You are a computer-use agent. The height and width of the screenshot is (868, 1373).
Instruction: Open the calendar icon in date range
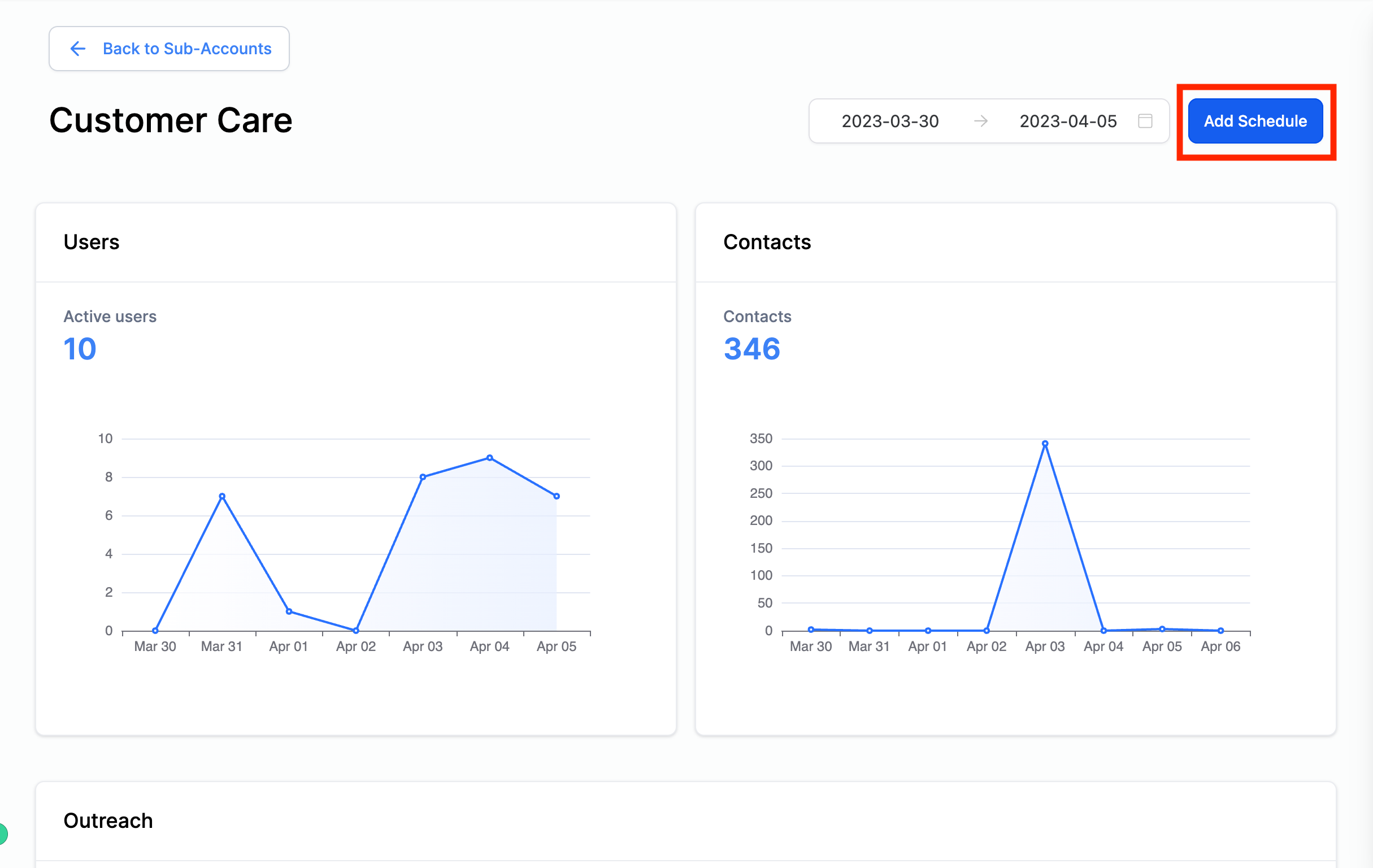[1145, 121]
